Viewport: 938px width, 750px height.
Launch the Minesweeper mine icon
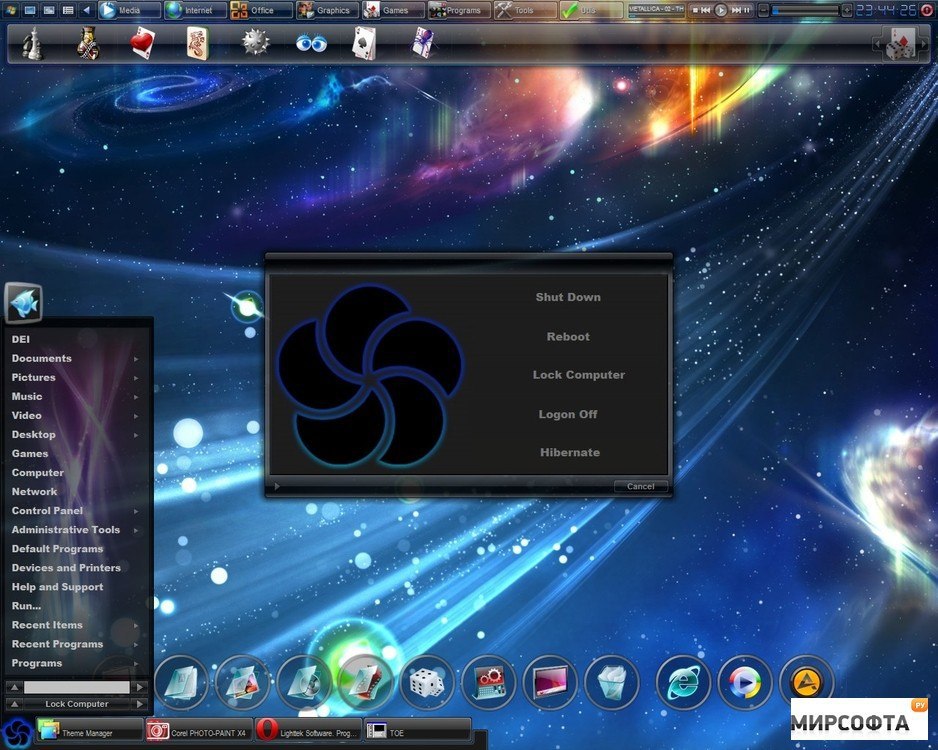(x=255, y=43)
